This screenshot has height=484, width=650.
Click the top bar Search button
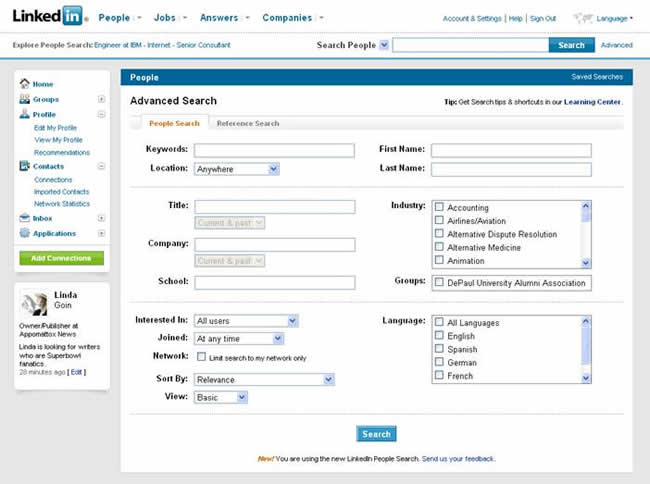[571, 45]
